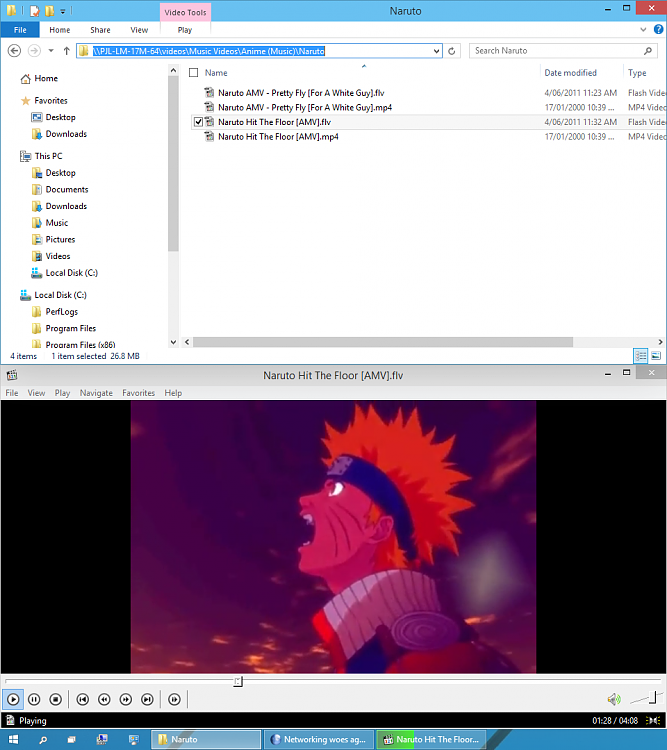This screenshot has width=667, height=750.
Task: Sort by Date modified column
Action: [x=570, y=73]
